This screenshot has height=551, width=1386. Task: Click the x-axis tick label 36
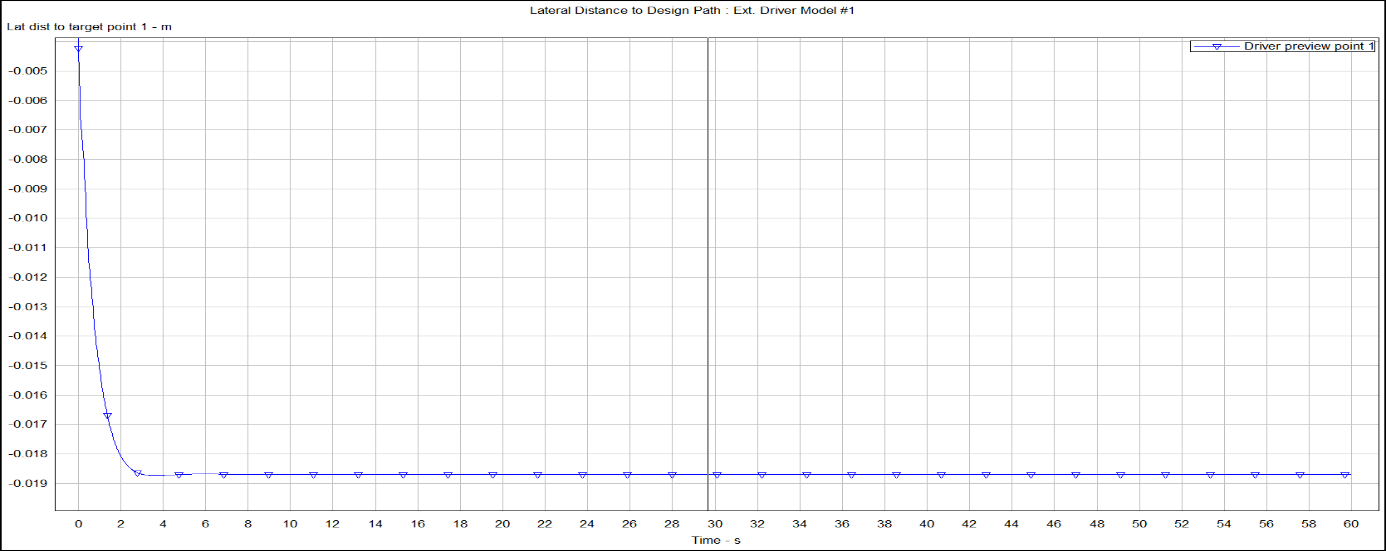[842, 523]
